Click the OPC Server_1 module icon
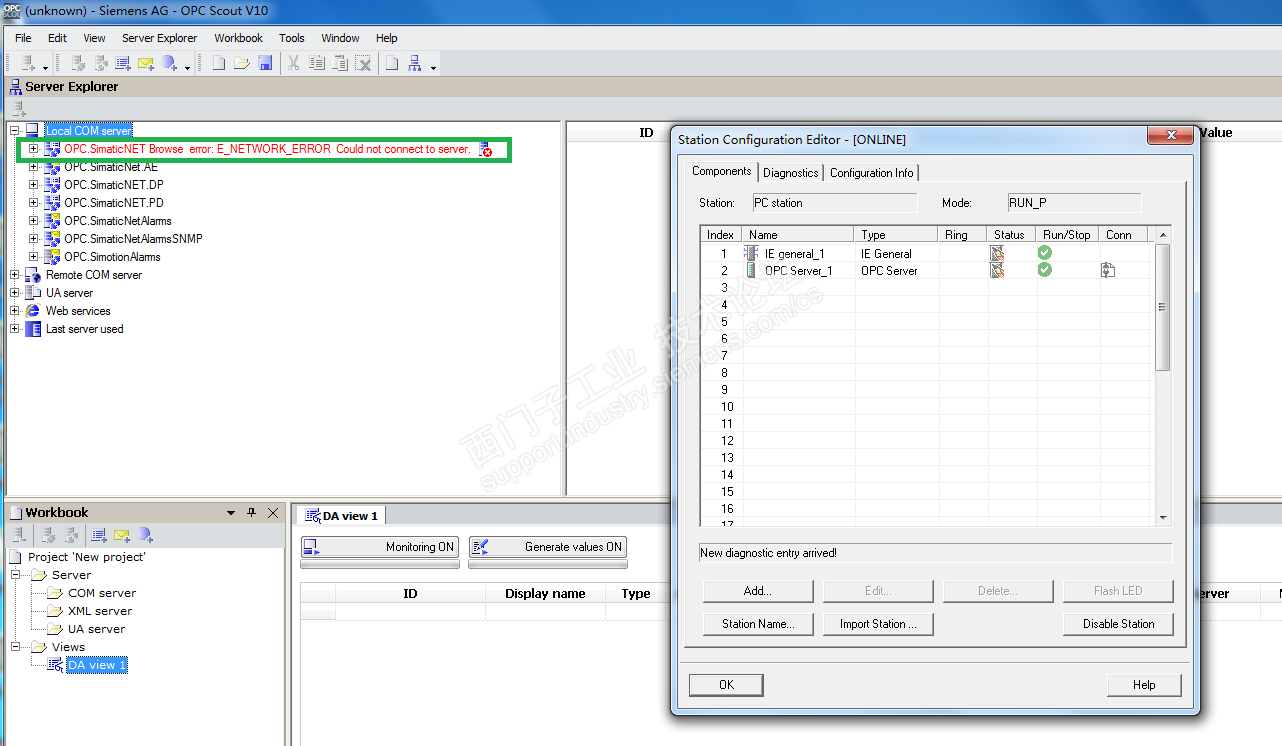 751,270
